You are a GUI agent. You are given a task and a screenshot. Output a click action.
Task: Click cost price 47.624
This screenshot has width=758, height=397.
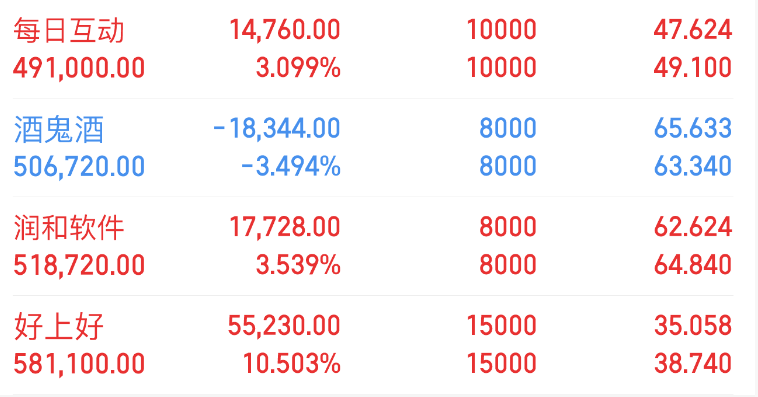point(693,30)
